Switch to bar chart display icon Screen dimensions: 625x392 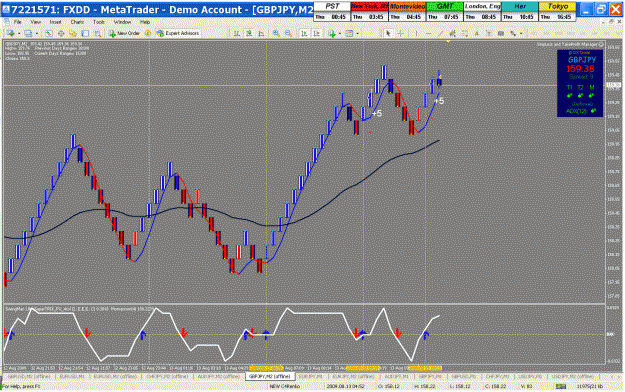(237, 34)
